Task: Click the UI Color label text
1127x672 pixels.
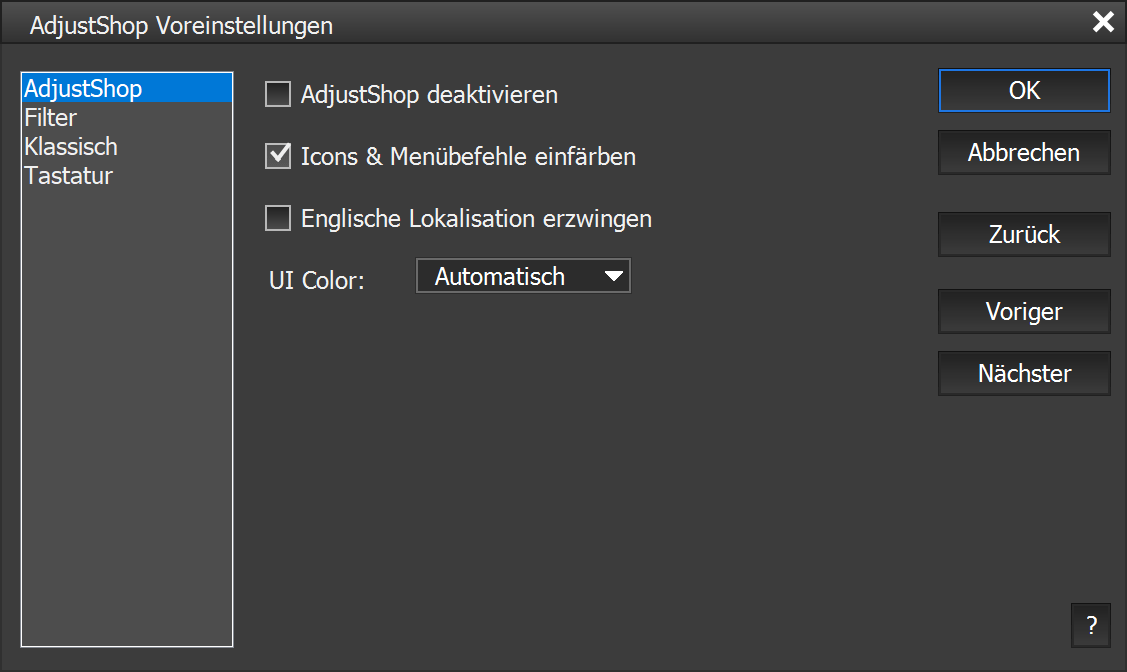Action: [317, 280]
